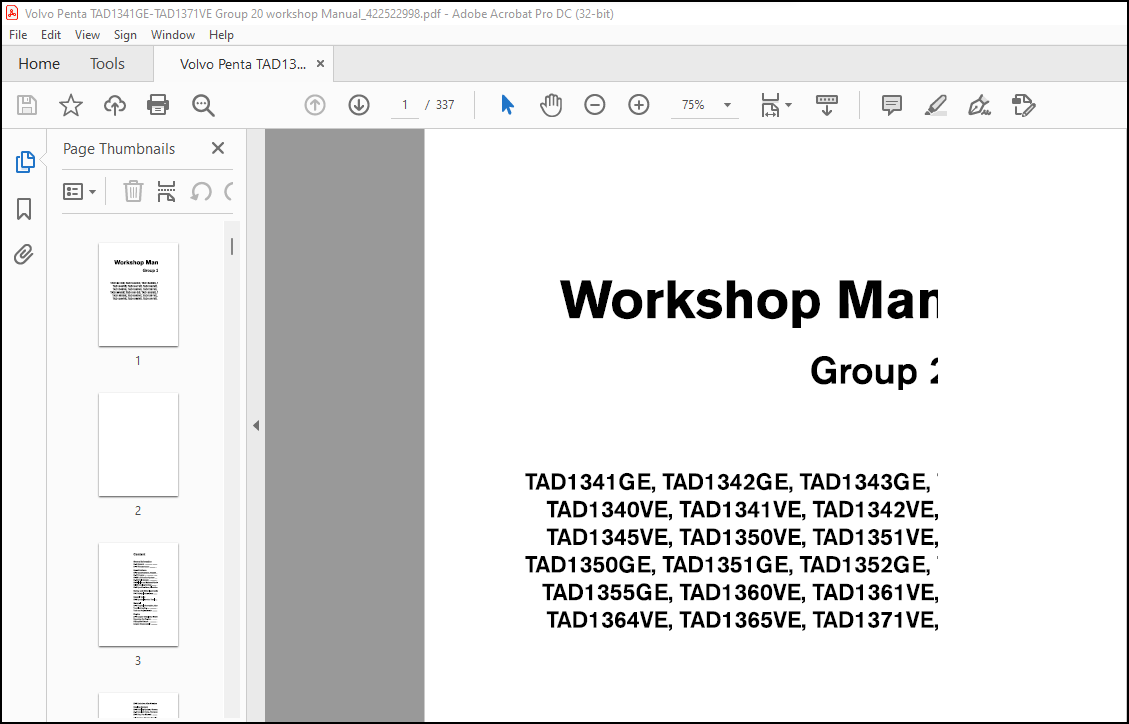Click the 'TAD1364VE' model text
The width and height of the screenshot is (1129, 724).
pyautogui.click(x=608, y=620)
